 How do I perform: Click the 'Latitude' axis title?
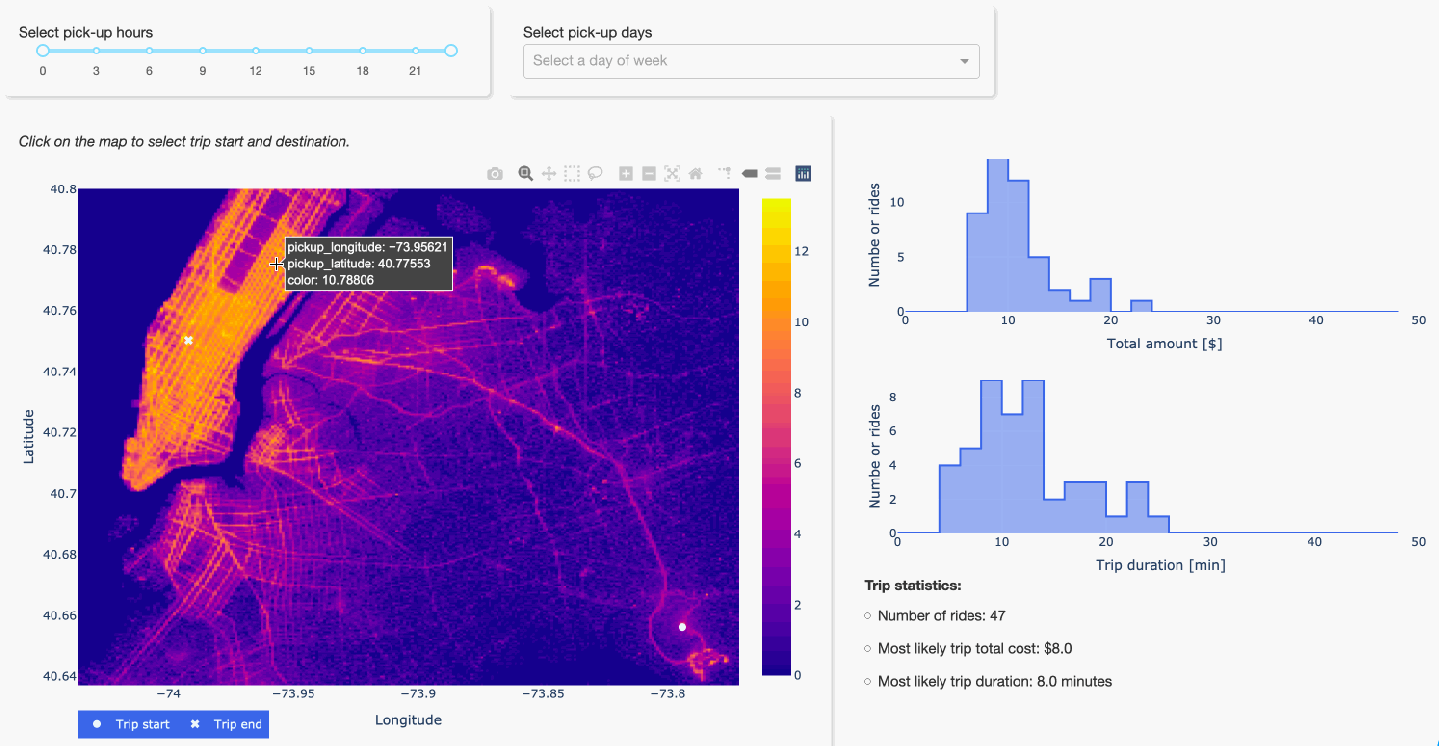(28, 435)
